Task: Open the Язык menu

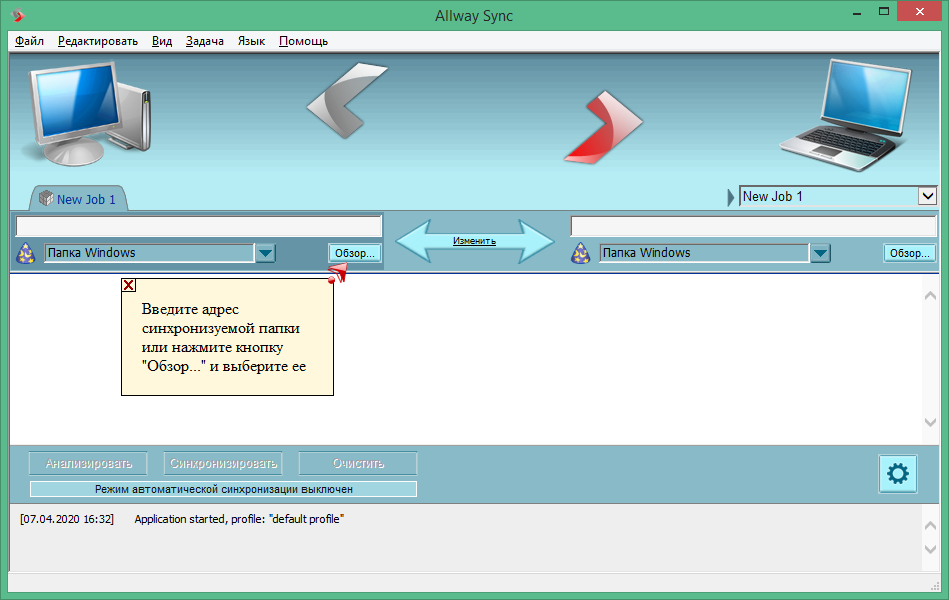Action: (251, 41)
